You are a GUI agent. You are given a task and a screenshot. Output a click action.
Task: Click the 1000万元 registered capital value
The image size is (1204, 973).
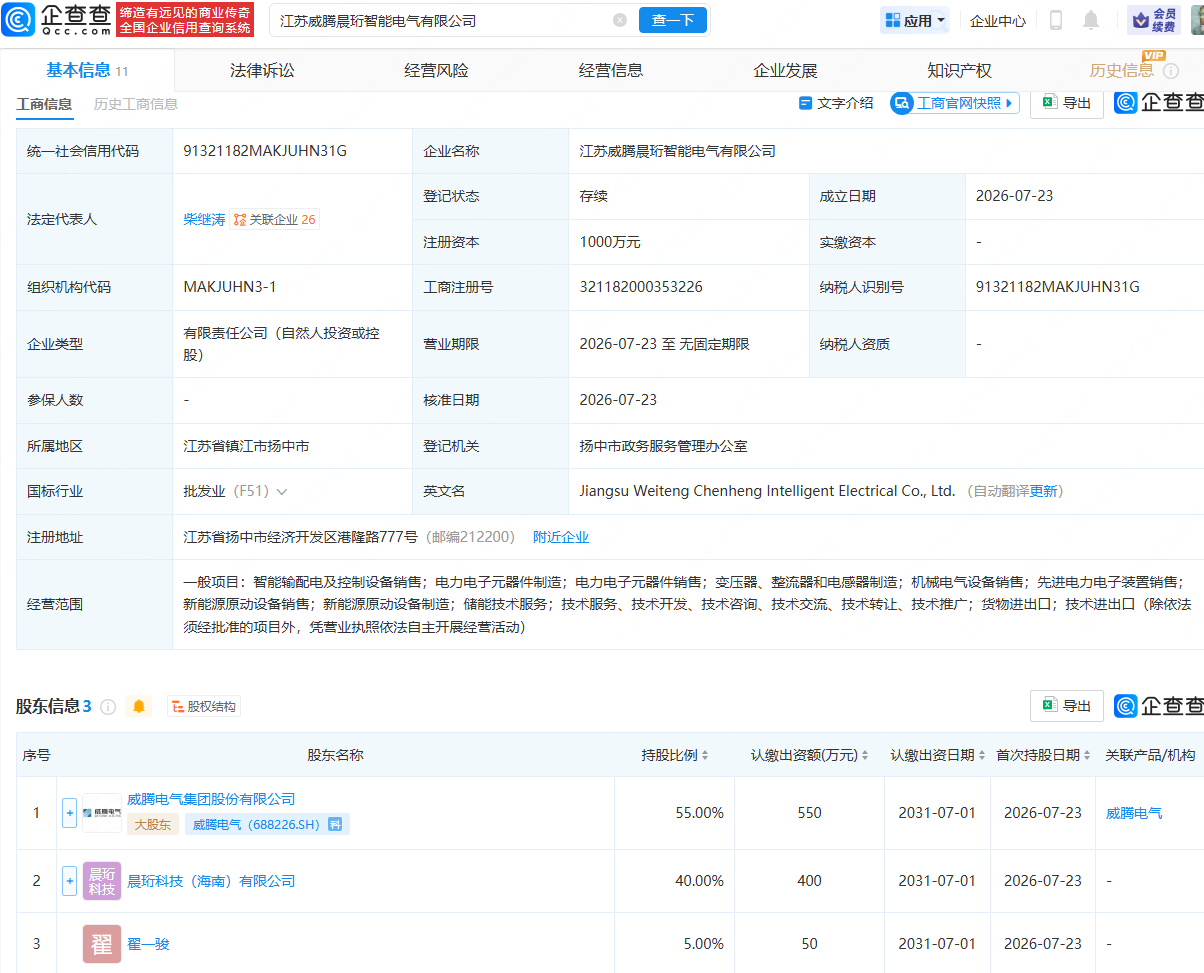[x=610, y=242]
